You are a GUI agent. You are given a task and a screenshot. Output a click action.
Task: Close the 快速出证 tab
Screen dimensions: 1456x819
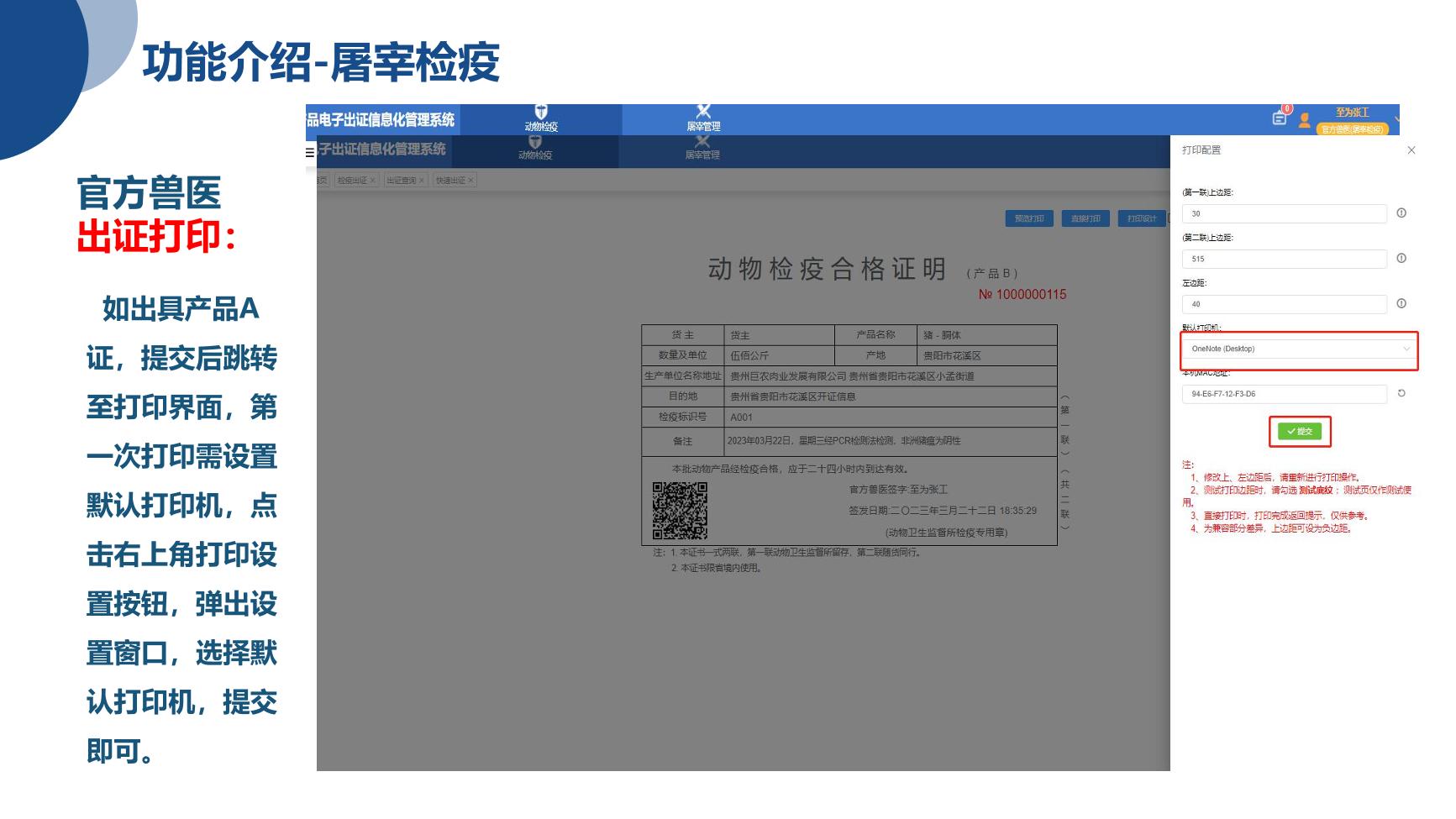point(471,181)
